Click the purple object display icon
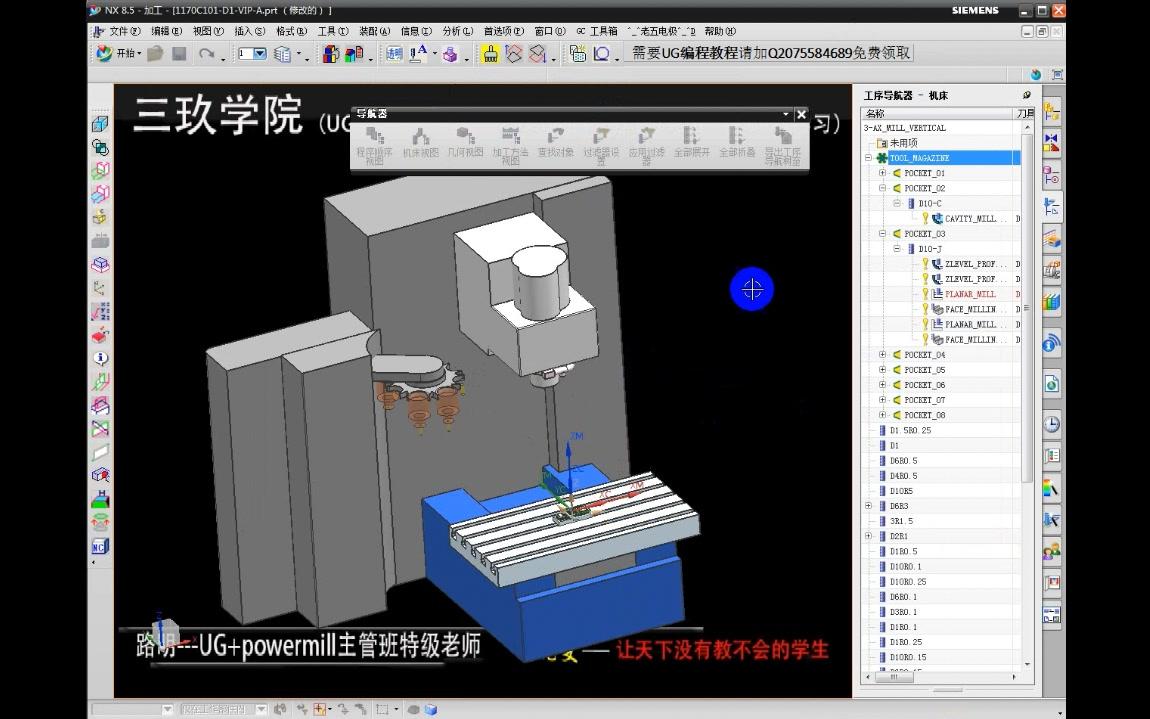 450,54
